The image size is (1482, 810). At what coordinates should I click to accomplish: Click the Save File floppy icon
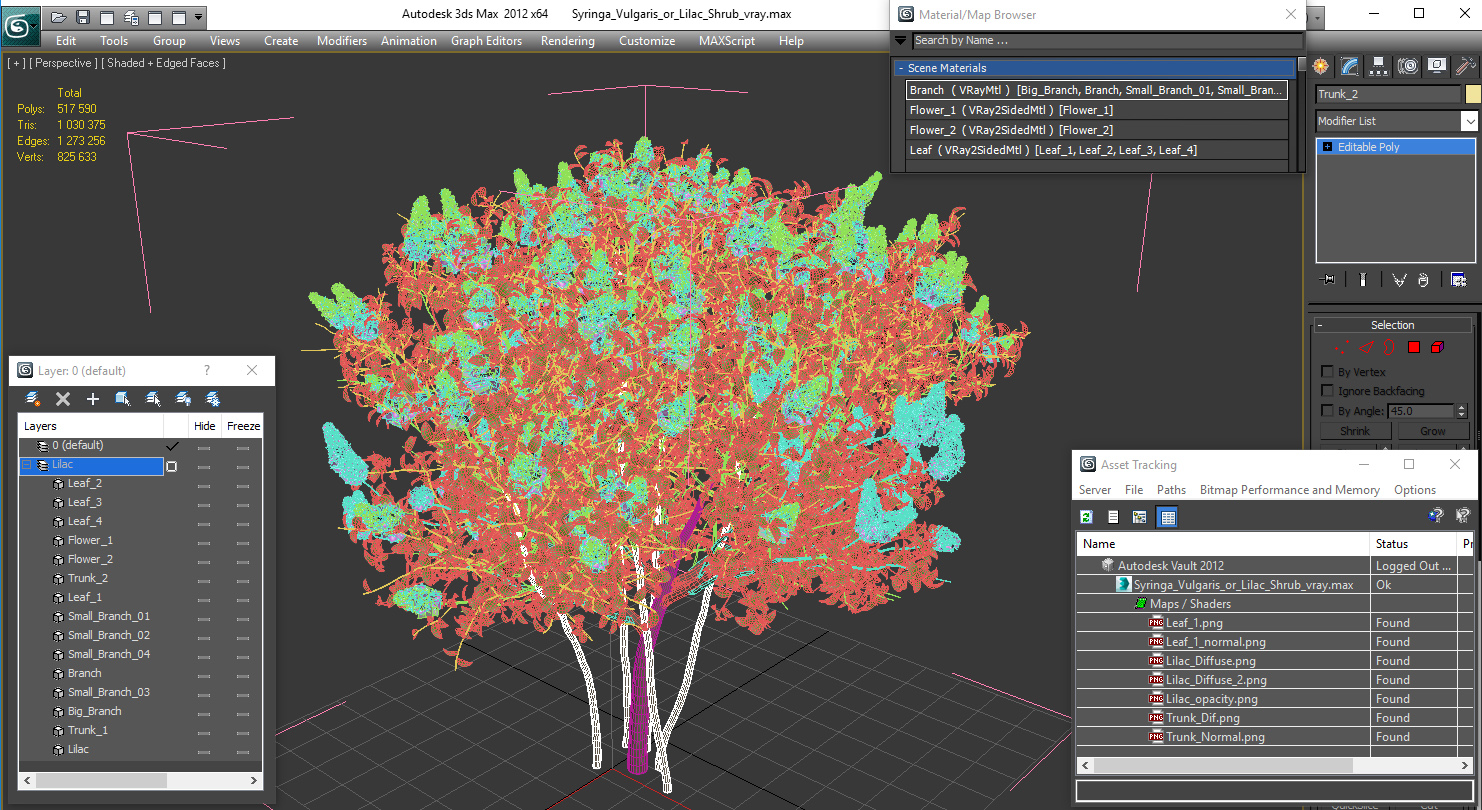(x=83, y=17)
